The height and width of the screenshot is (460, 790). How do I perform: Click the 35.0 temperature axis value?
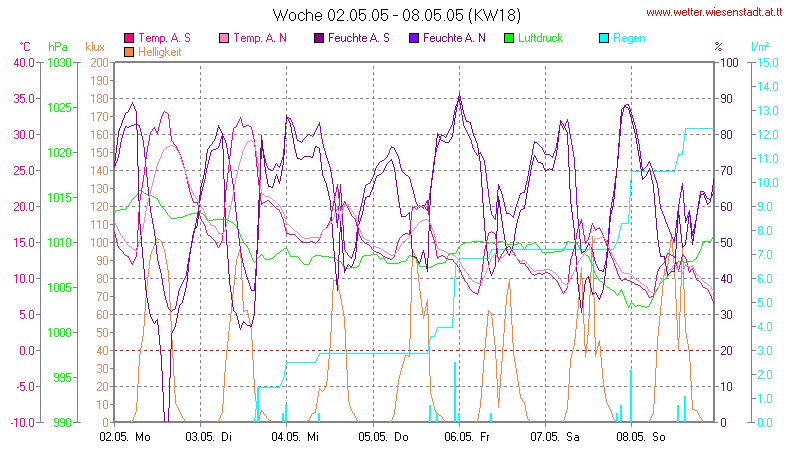[24, 99]
